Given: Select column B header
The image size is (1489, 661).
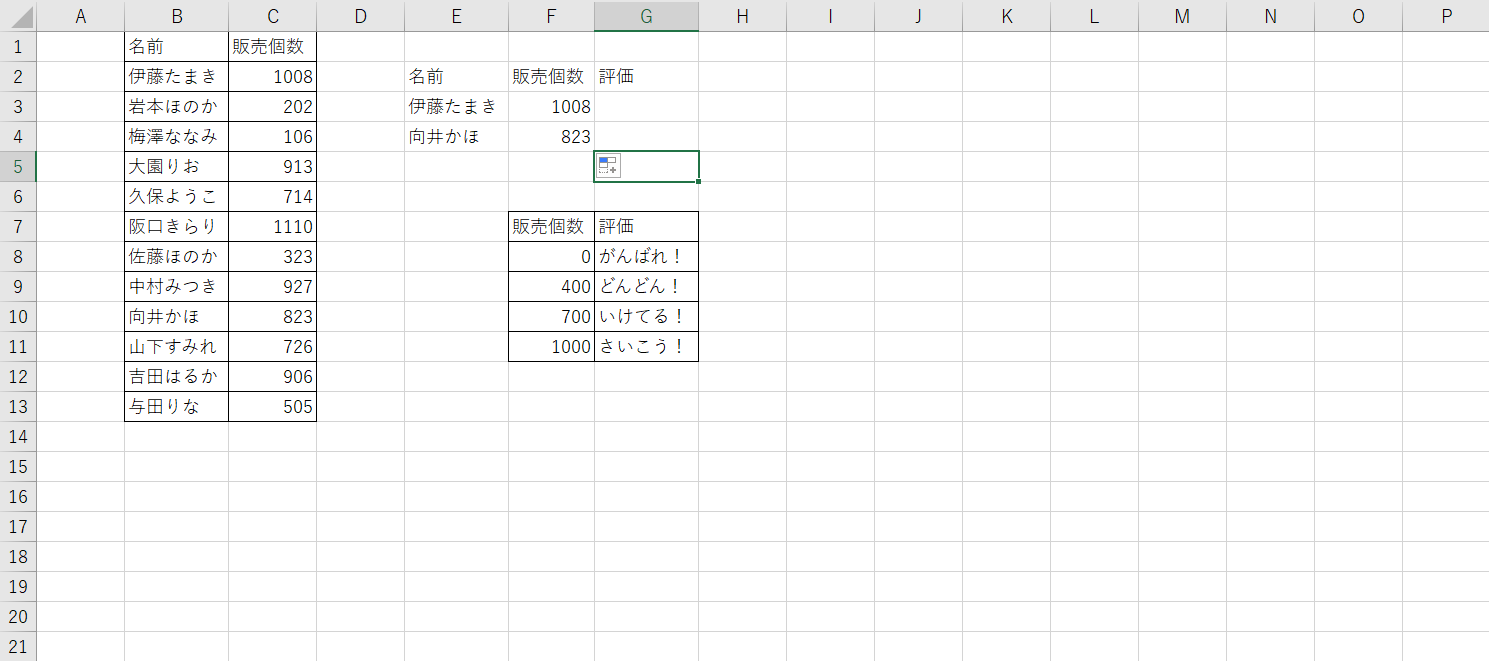Looking at the screenshot, I should click(x=177, y=16).
